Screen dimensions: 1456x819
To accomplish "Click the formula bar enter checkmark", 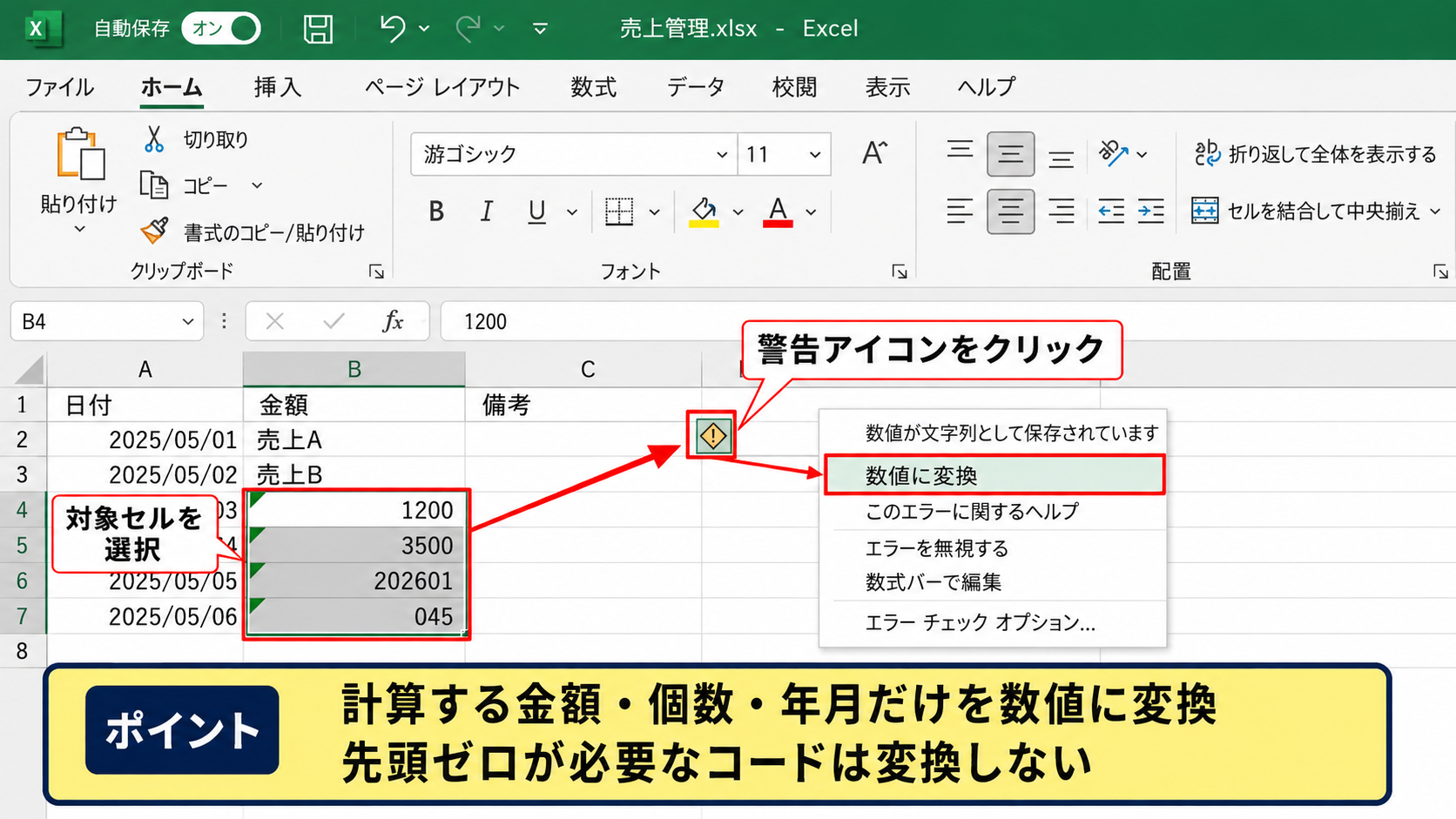I will [334, 322].
